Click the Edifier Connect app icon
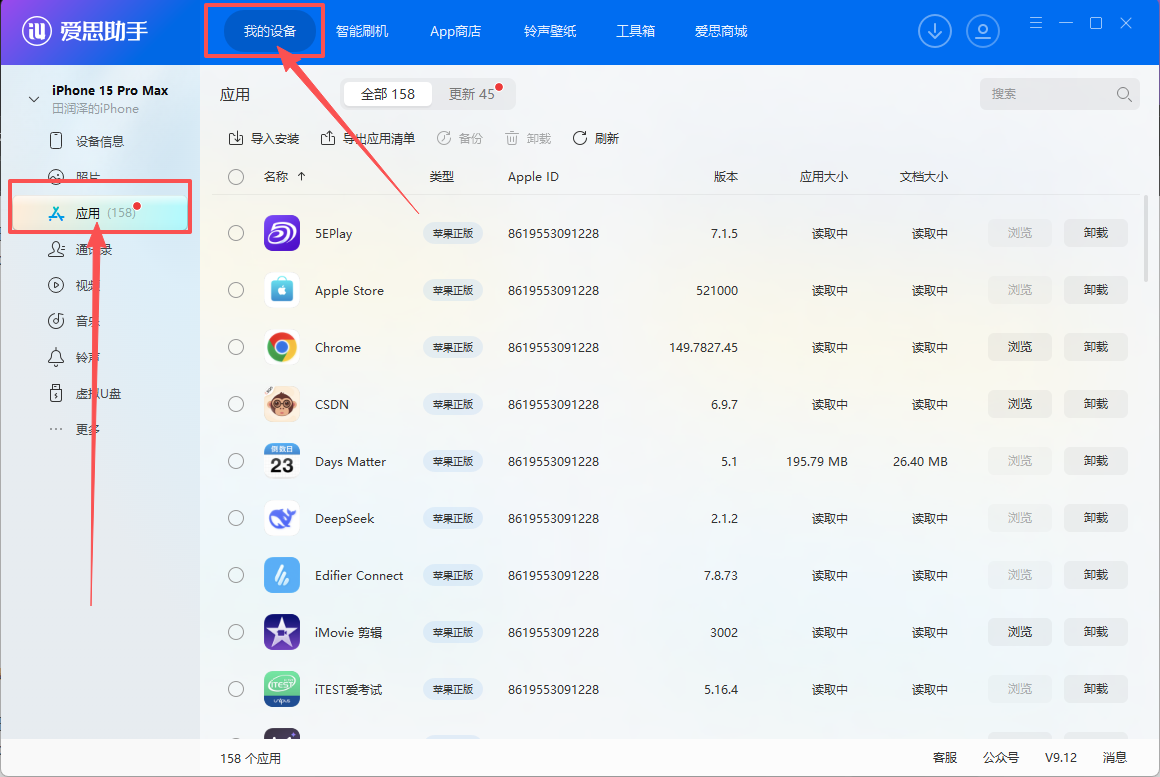The image size is (1160, 777). 282,575
